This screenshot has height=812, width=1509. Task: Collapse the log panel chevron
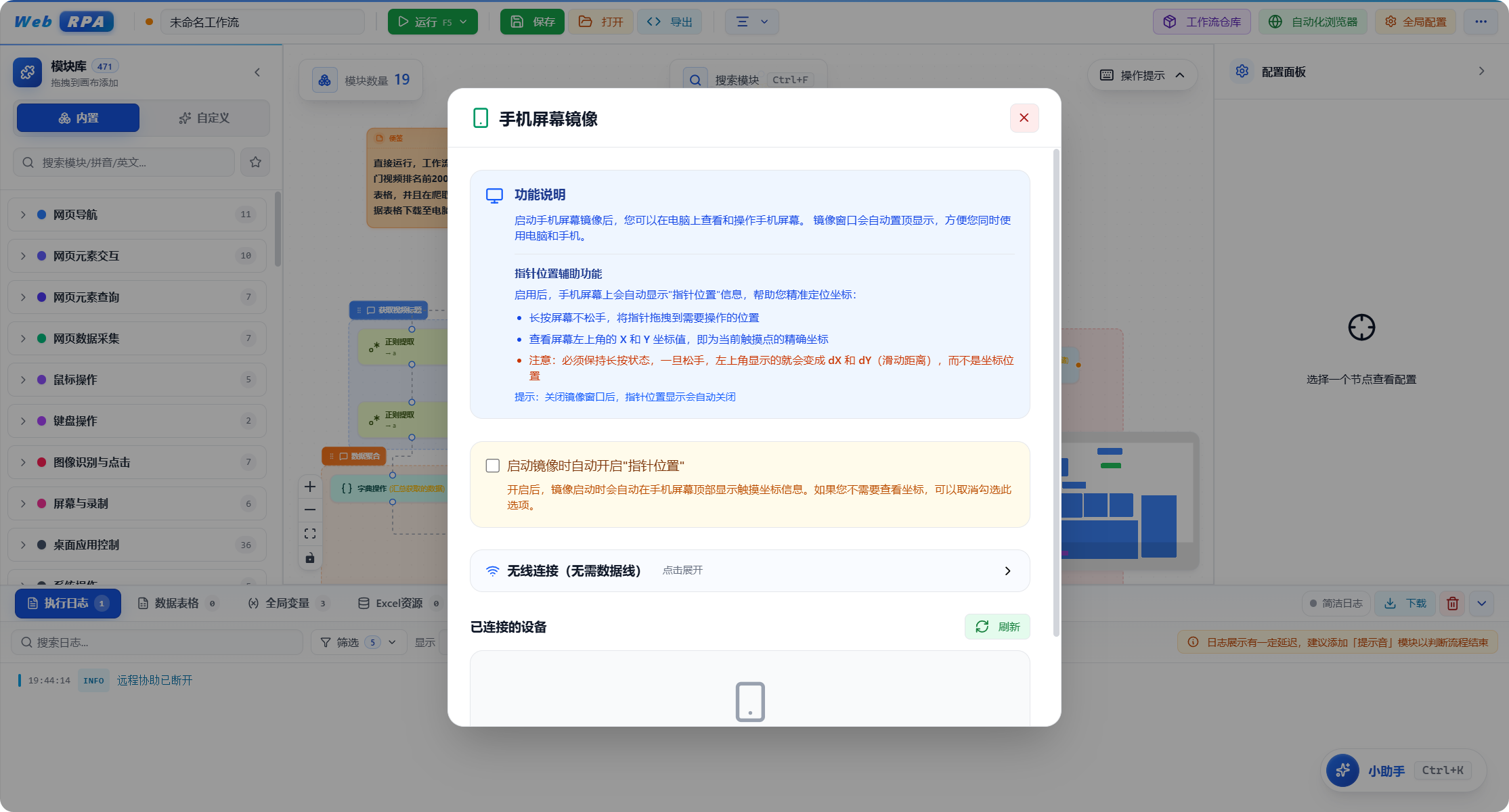[1481, 603]
